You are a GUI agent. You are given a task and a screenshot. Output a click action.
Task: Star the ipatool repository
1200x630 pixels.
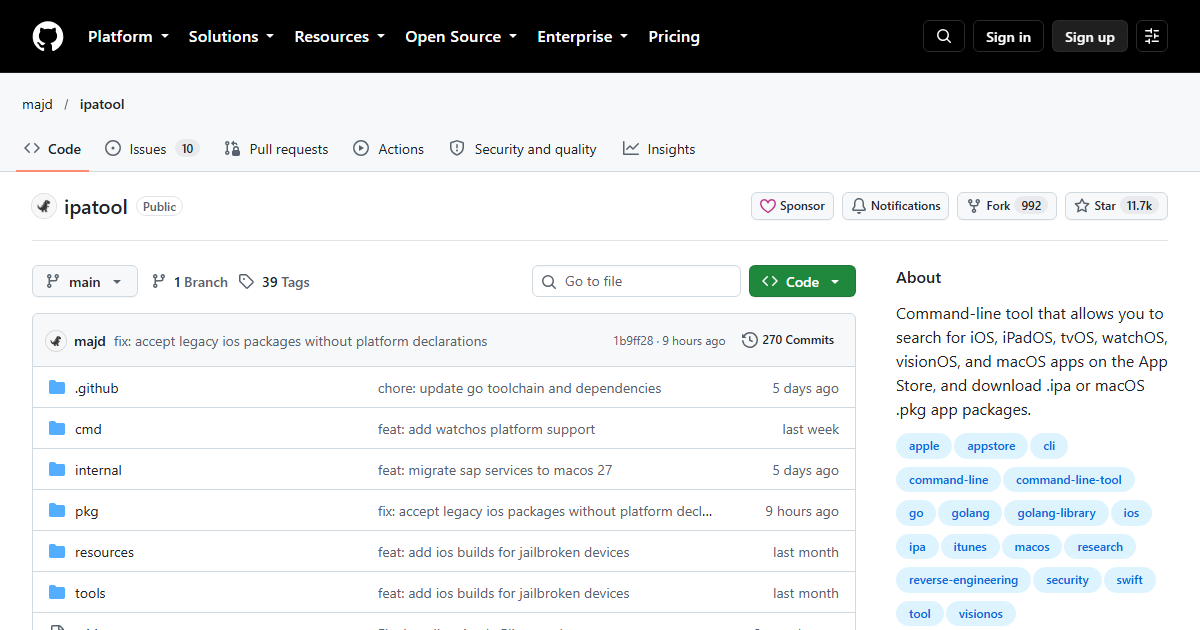(x=1115, y=206)
